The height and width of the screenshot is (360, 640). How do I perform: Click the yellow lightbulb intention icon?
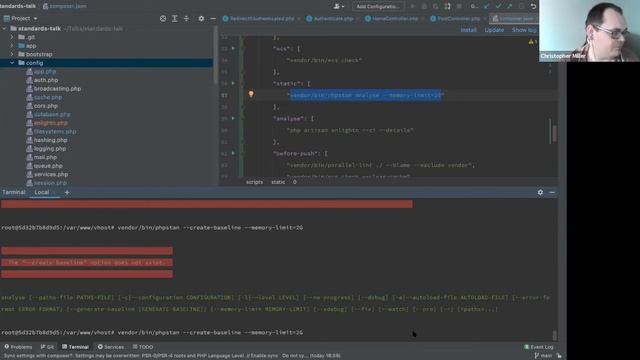pyautogui.click(x=251, y=94)
